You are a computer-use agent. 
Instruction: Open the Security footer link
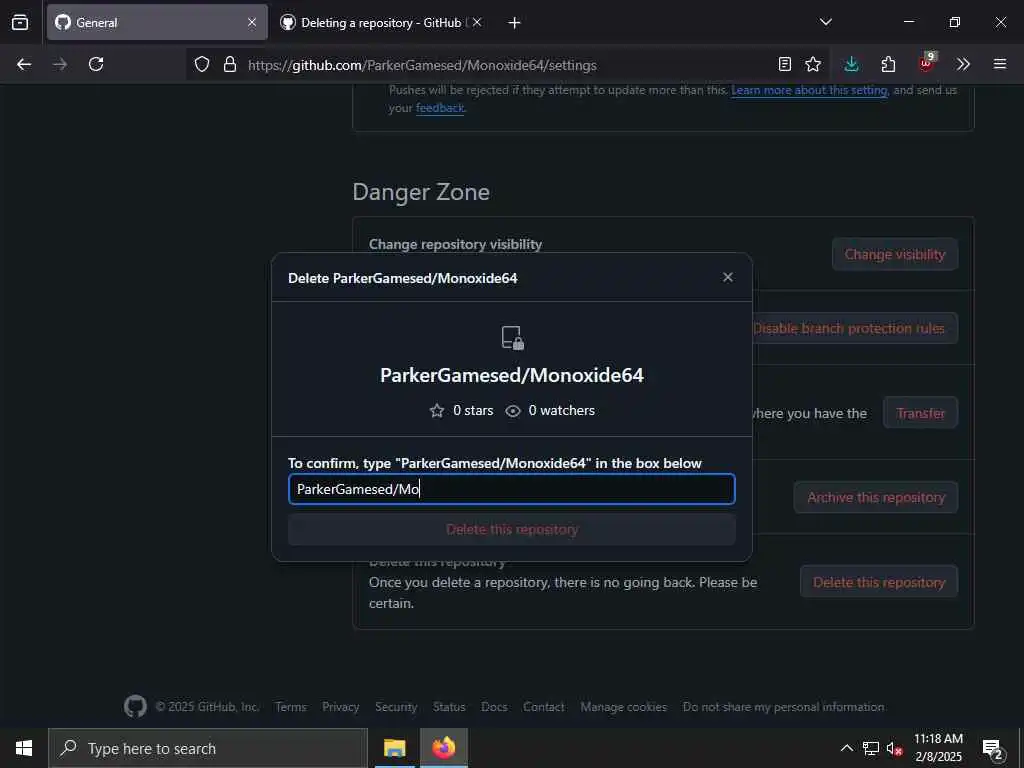pyautogui.click(x=396, y=707)
